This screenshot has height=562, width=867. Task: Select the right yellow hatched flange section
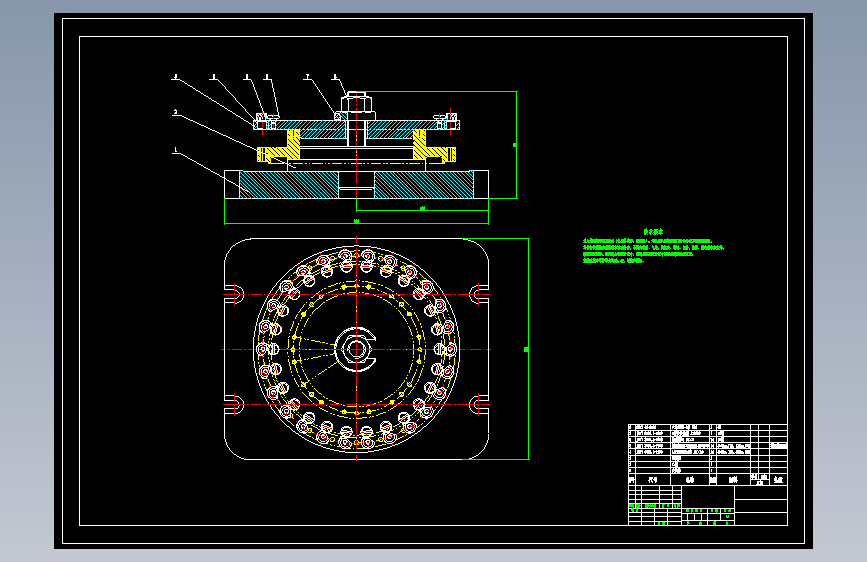click(x=435, y=147)
